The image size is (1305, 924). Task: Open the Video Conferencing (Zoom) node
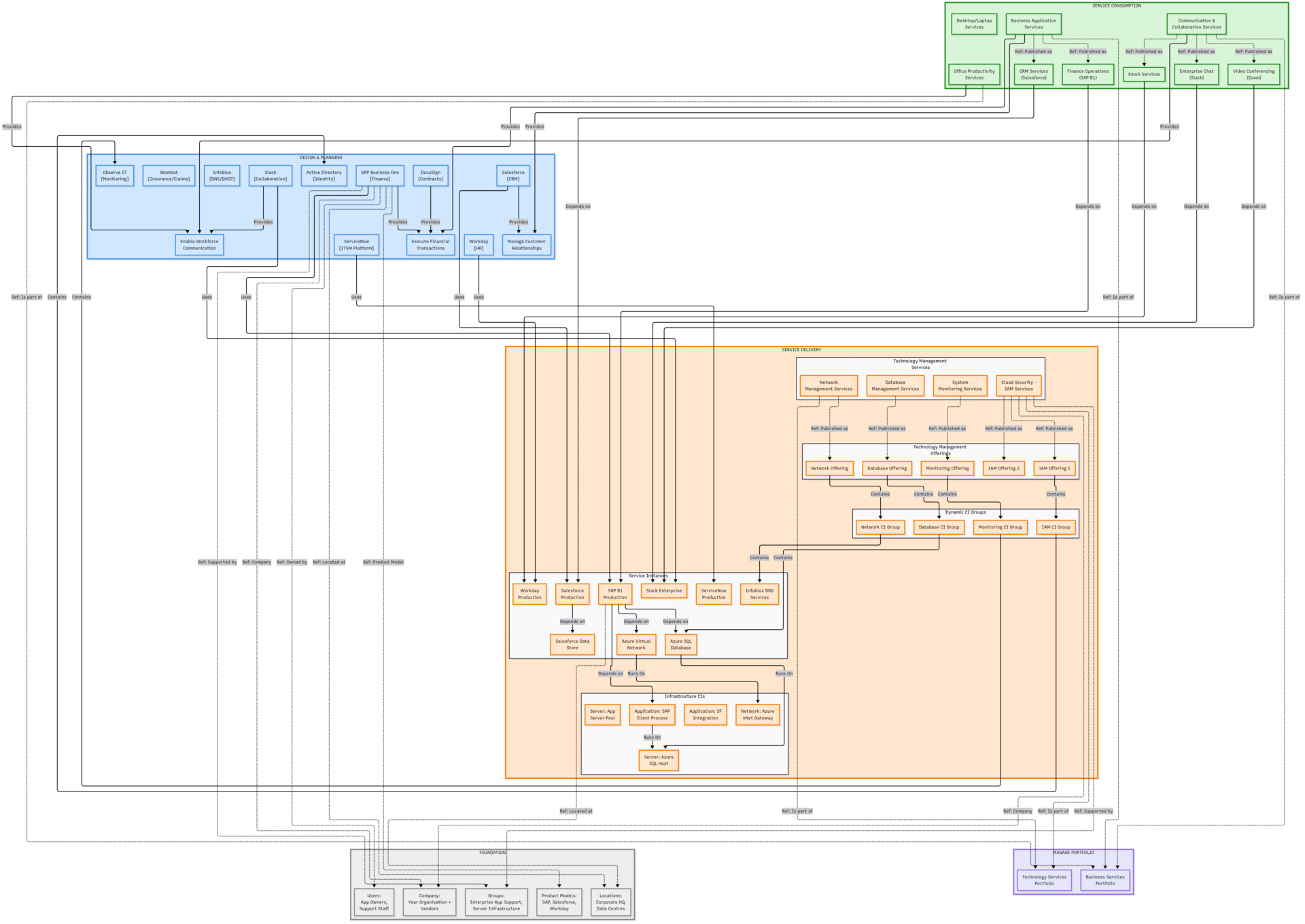coord(1253,74)
